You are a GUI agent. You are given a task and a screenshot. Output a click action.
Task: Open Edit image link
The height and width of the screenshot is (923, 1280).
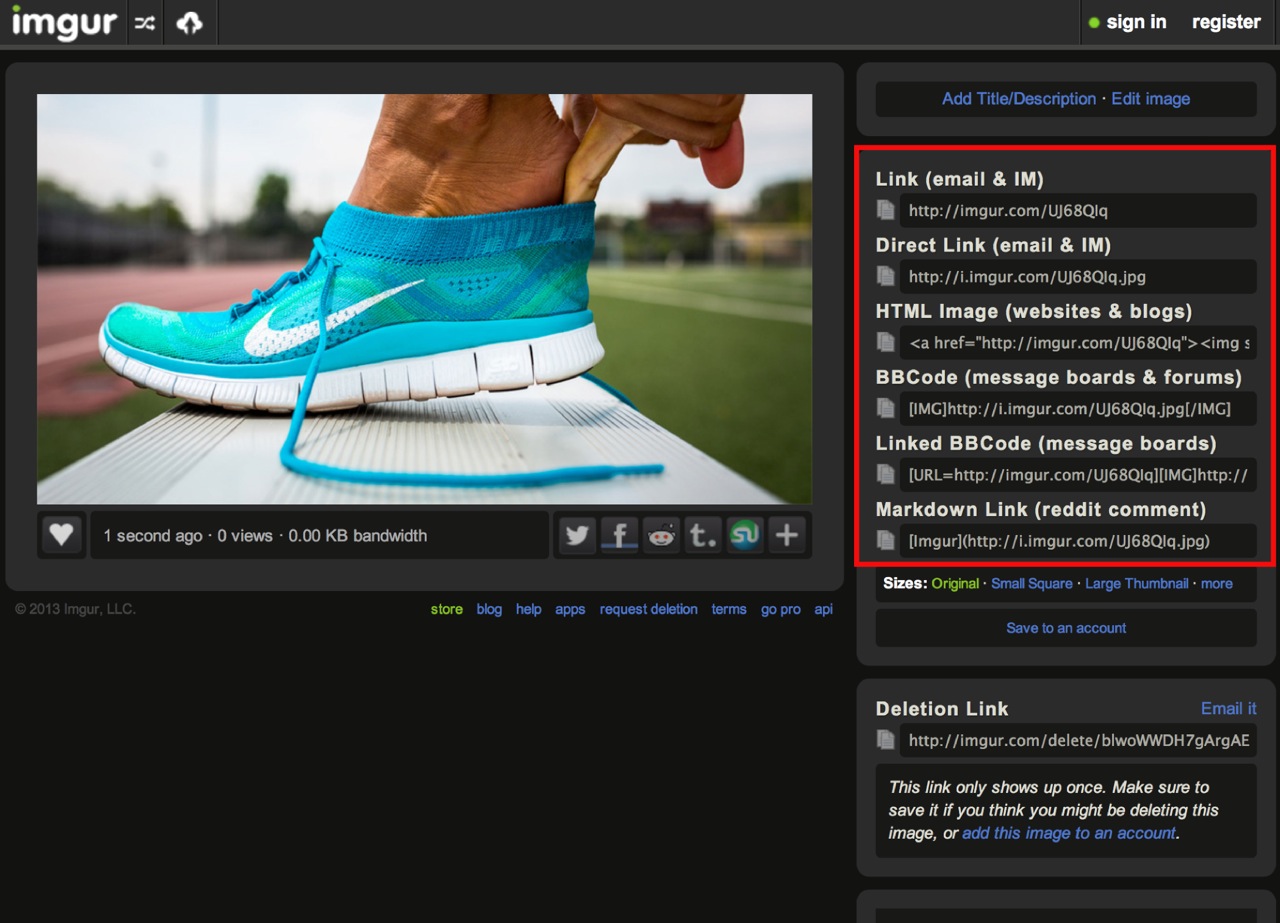click(x=1150, y=99)
